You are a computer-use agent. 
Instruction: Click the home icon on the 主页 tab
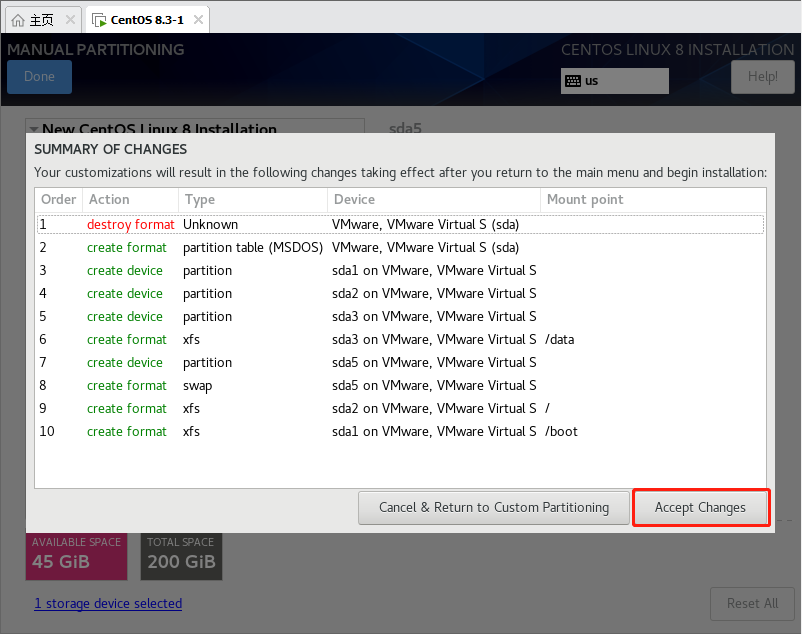coord(18,20)
